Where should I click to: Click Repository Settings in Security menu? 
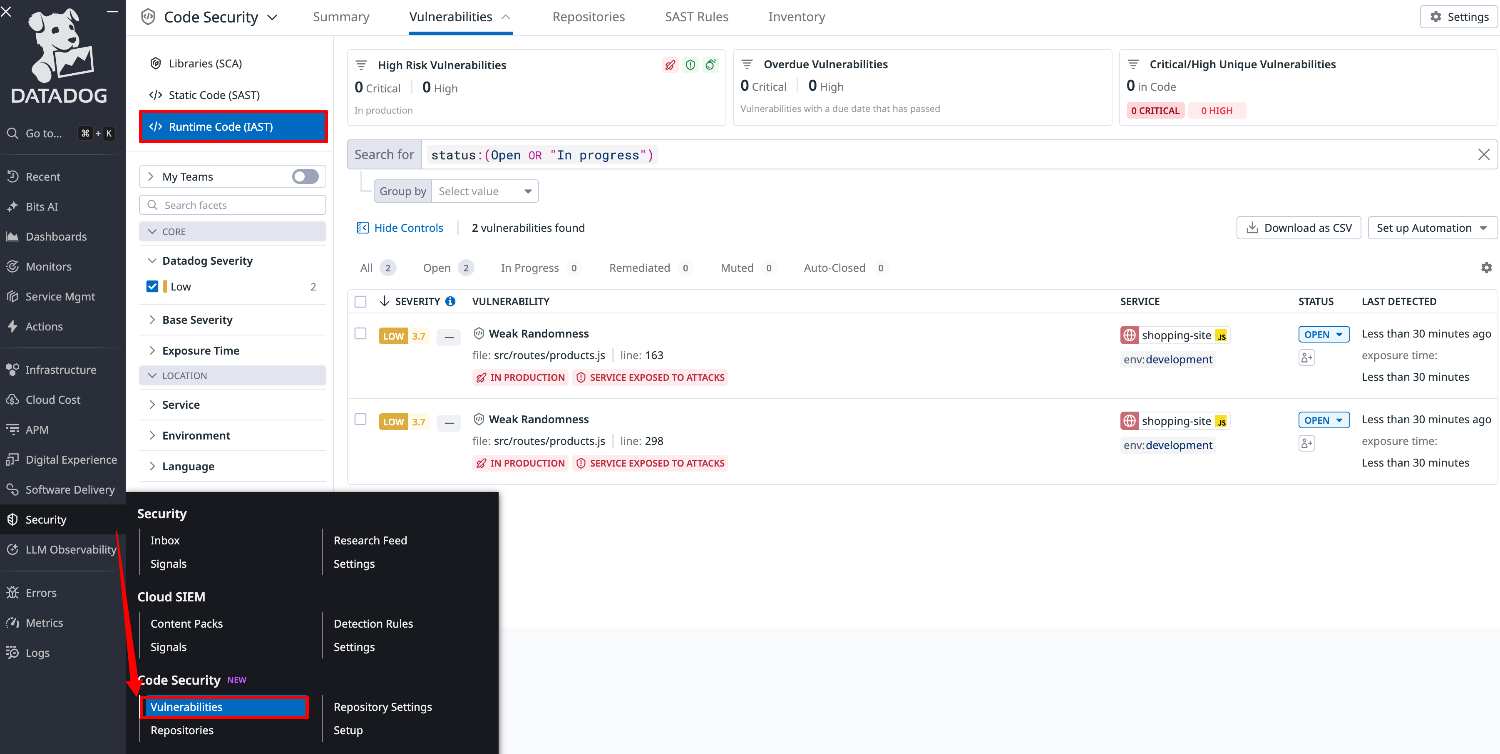[383, 707]
